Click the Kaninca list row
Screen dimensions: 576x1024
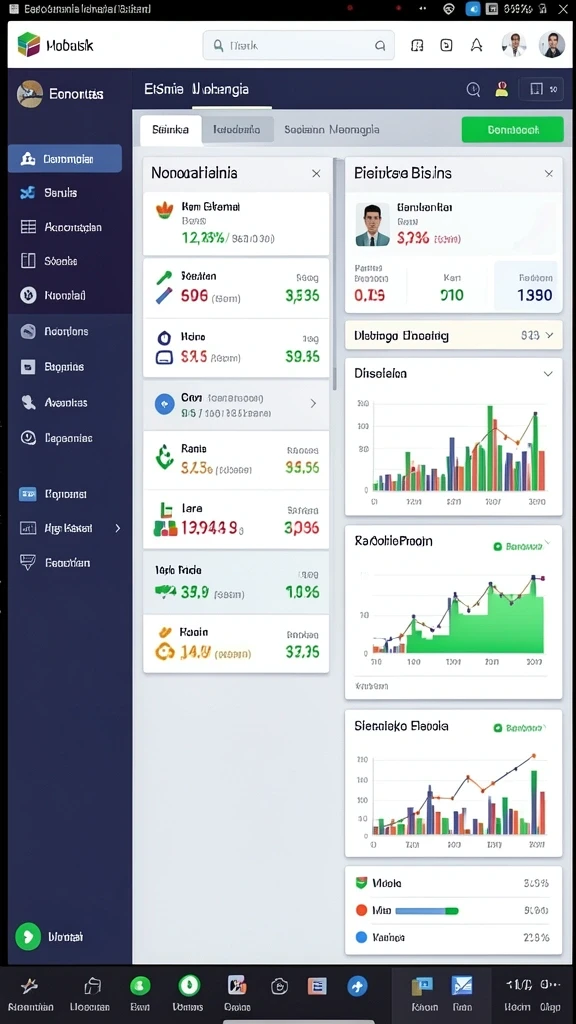453,937
